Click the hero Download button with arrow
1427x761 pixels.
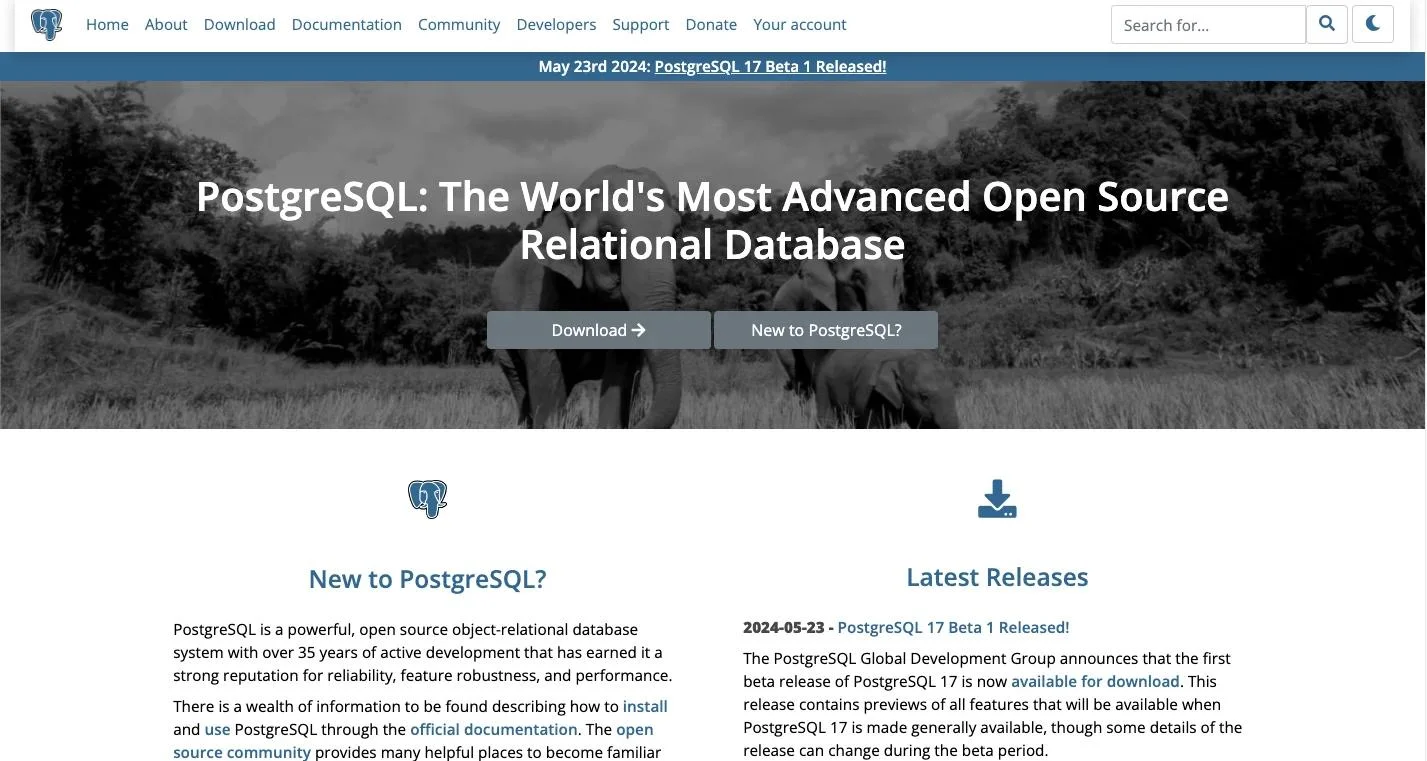coord(598,330)
